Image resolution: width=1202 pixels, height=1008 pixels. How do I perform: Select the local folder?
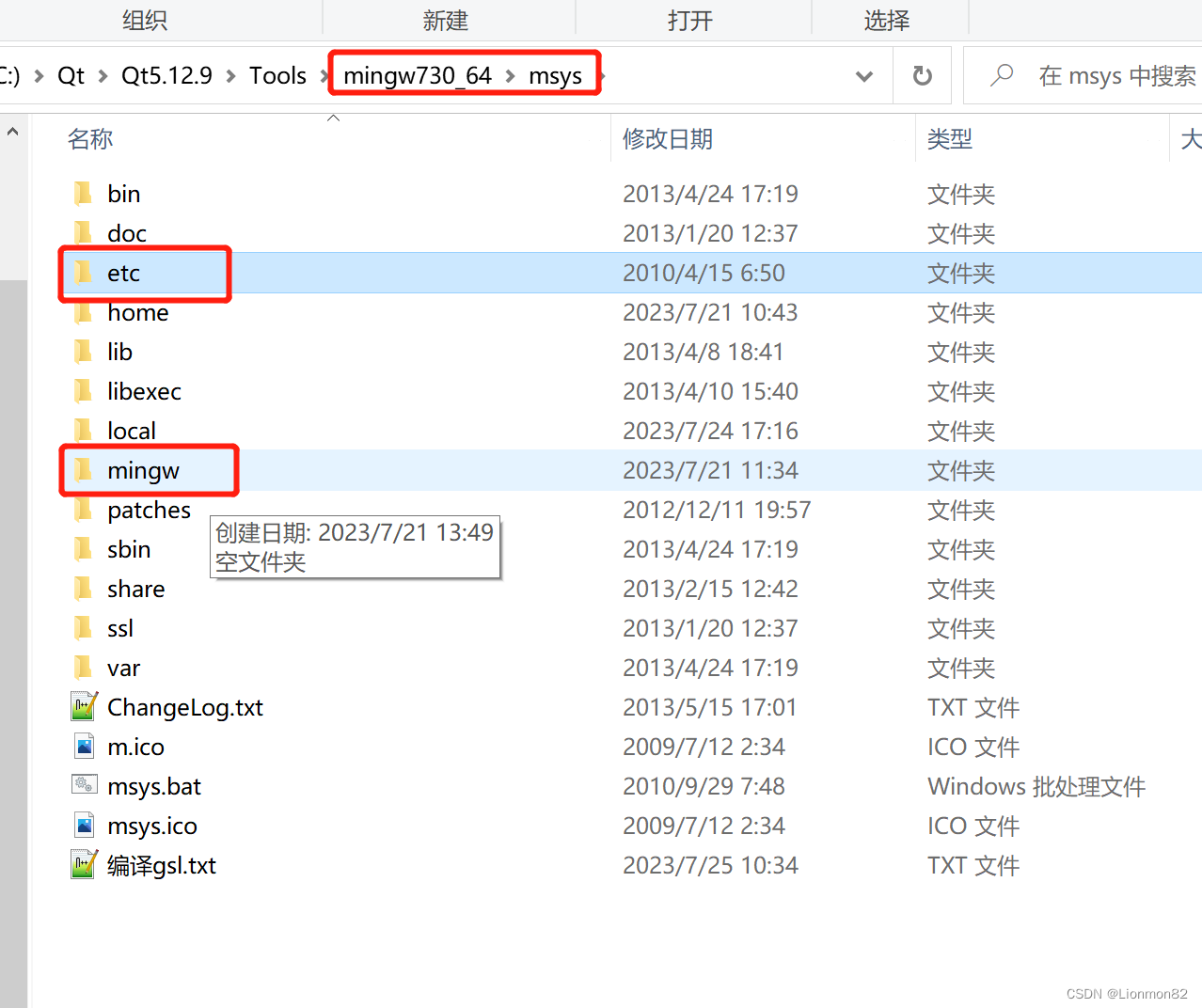(x=131, y=430)
